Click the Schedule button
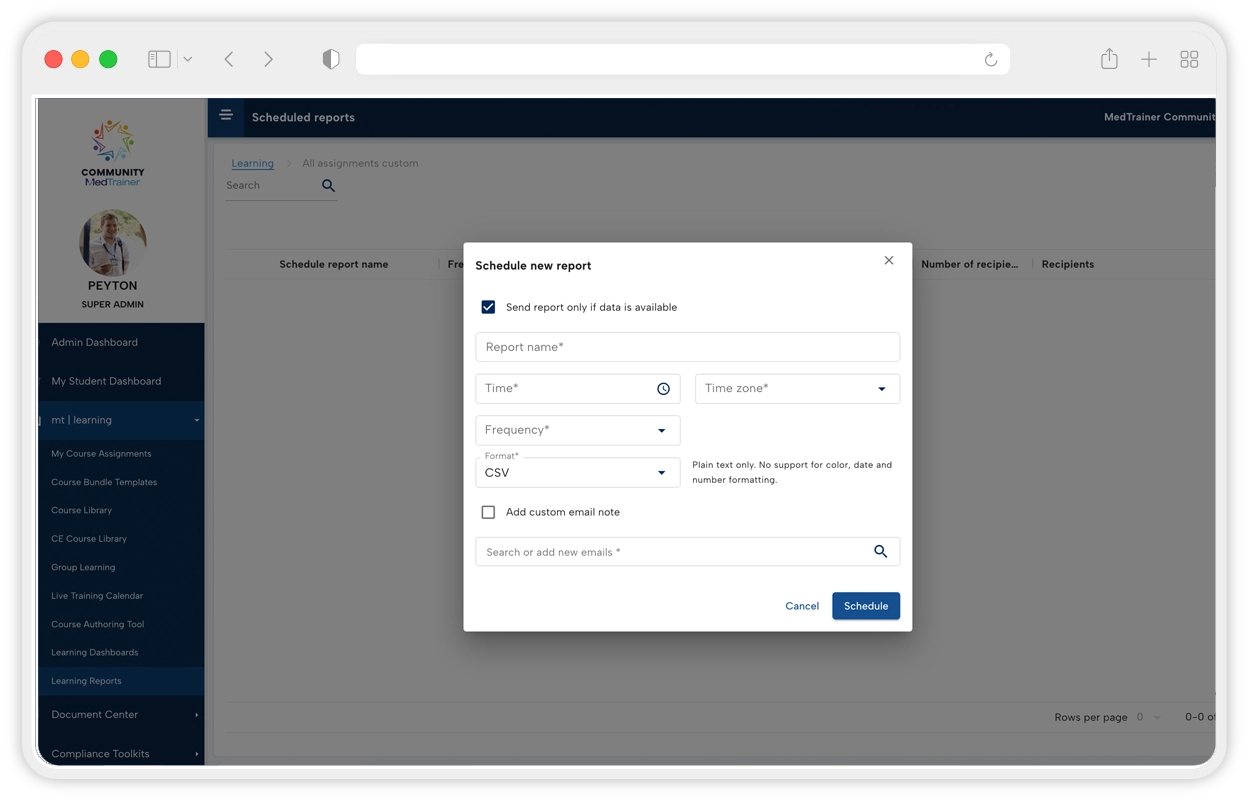The width and height of the screenshot is (1250, 800). pos(865,606)
